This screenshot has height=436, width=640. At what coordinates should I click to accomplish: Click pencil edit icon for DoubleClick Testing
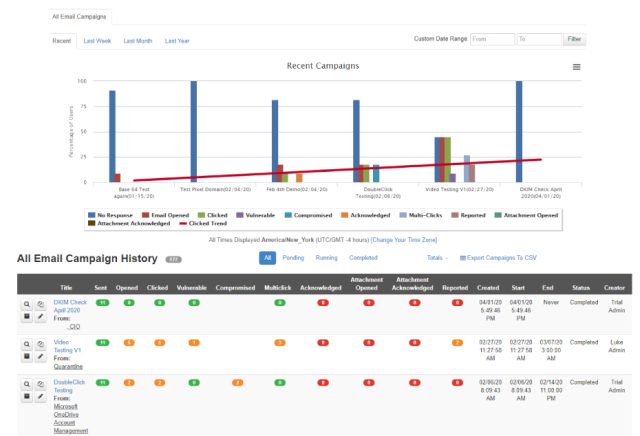tap(41, 398)
